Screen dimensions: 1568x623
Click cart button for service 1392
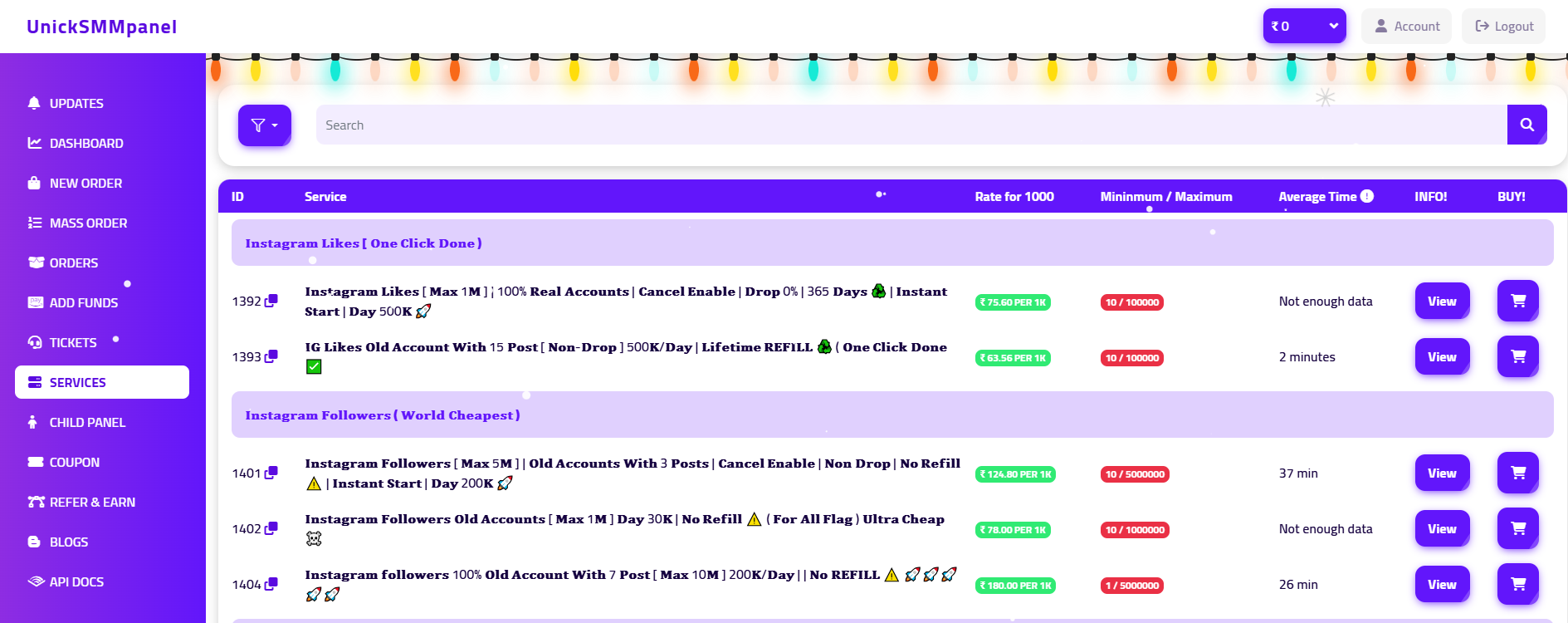(1517, 301)
